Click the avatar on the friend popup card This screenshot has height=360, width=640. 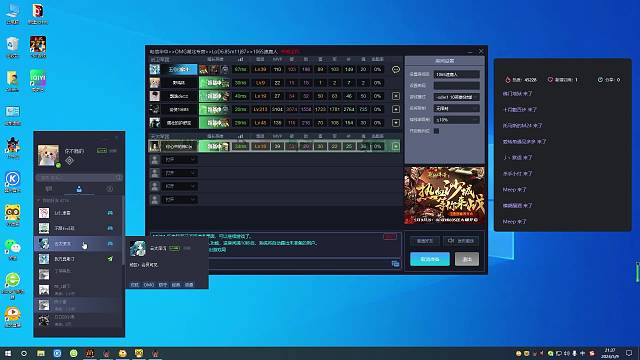coord(138,249)
